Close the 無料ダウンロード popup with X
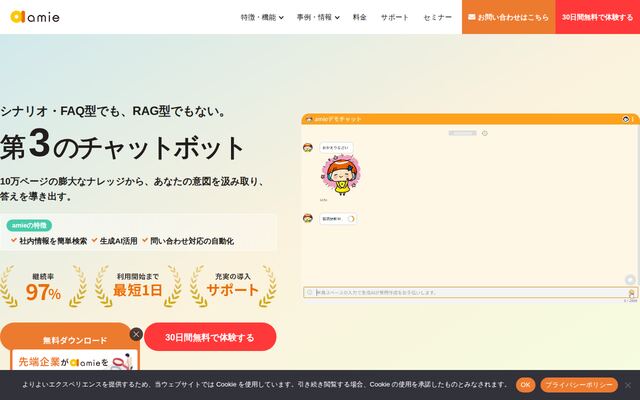 [x=136, y=334]
